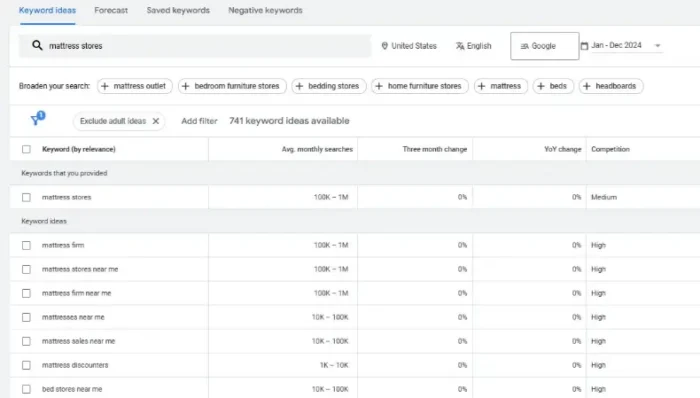Check the mattress firm keyword row
The width and height of the screenshot is (700, 398).
click(x=26, y=245)
